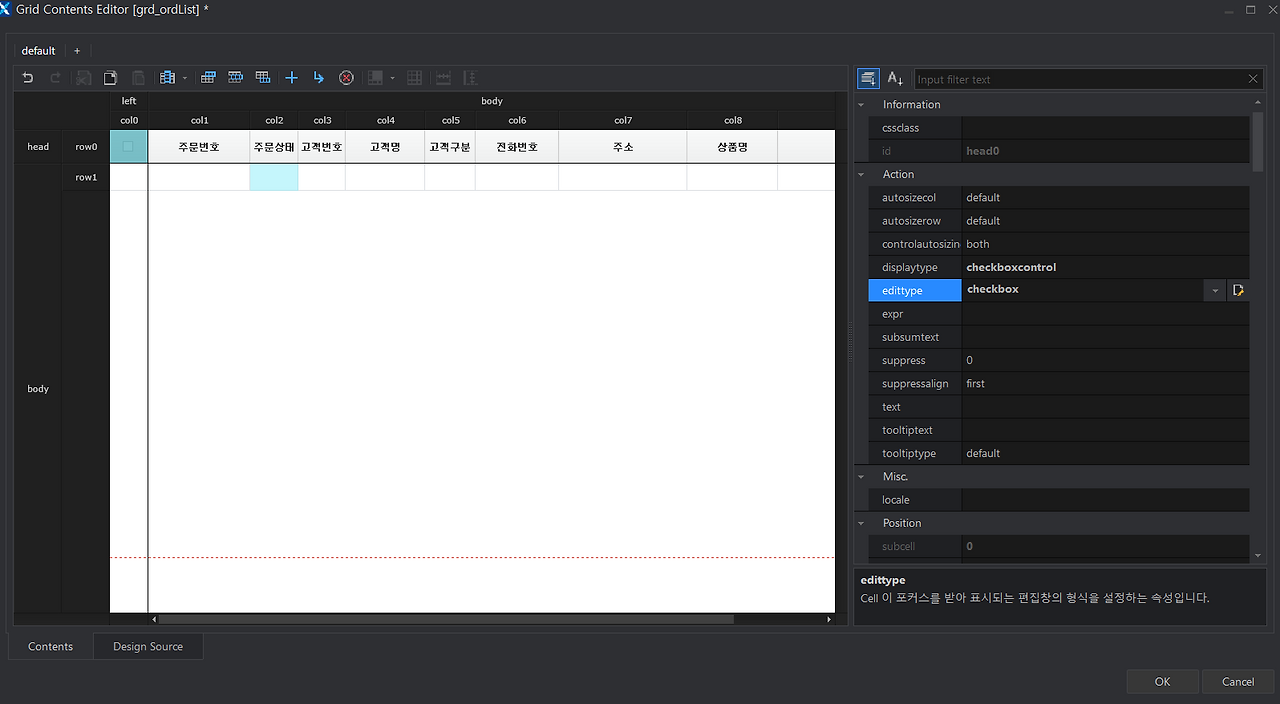Screen dimensions: 1280x704
Task: Switch to the Design Source tab
Action: (x=147, y=646)
